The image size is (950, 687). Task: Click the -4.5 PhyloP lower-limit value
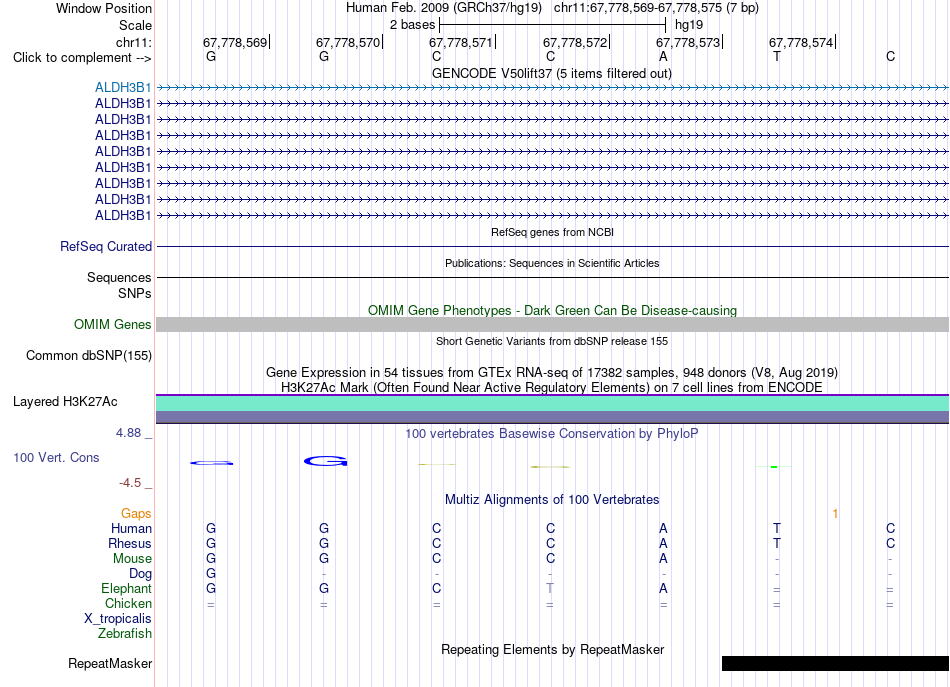pos(130,483)
